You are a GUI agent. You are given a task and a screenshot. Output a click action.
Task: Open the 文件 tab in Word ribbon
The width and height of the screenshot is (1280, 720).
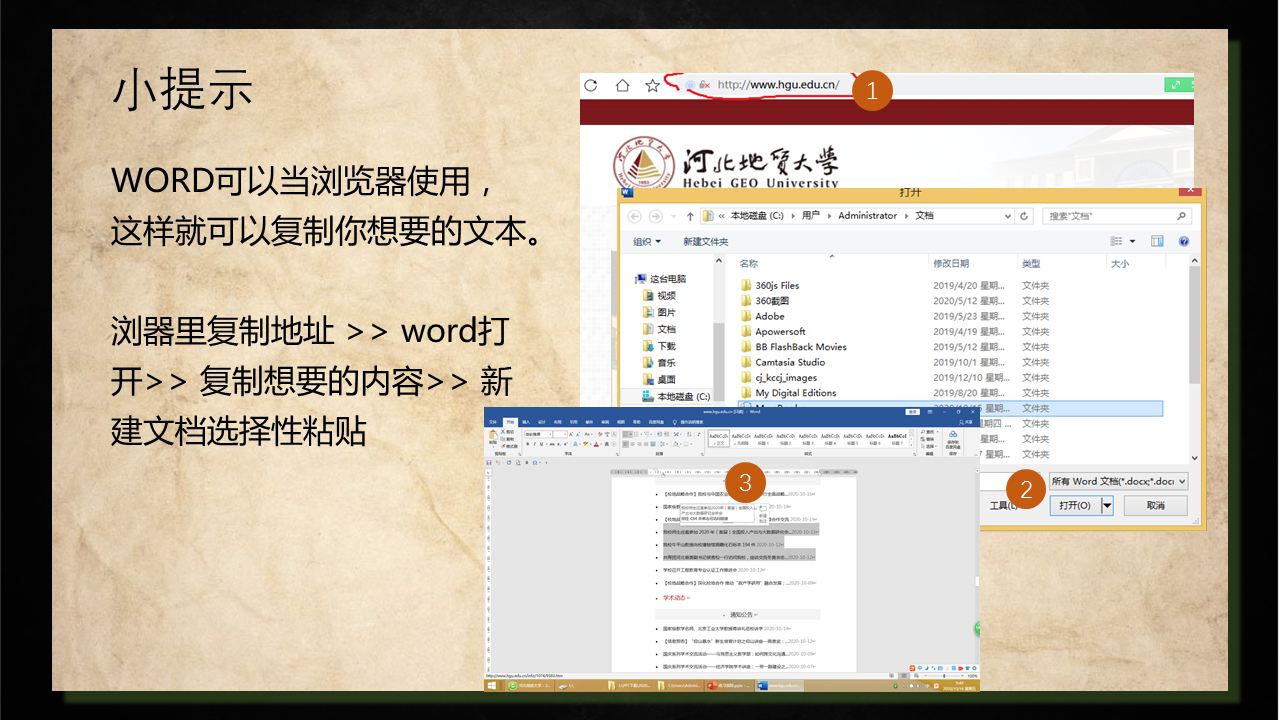click(x=492, y=422)
